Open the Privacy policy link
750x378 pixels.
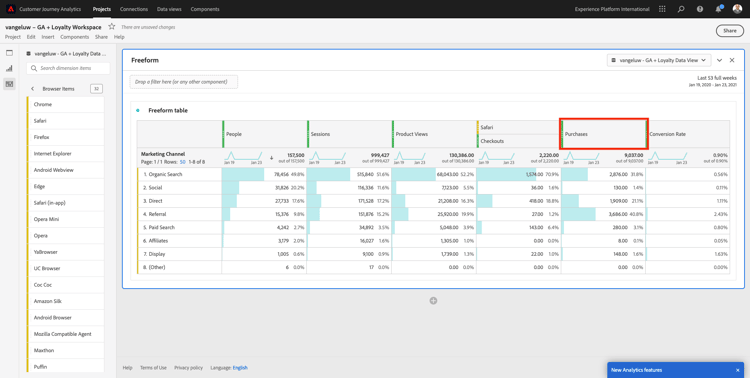pyautogui.click(x=188, y=368)
